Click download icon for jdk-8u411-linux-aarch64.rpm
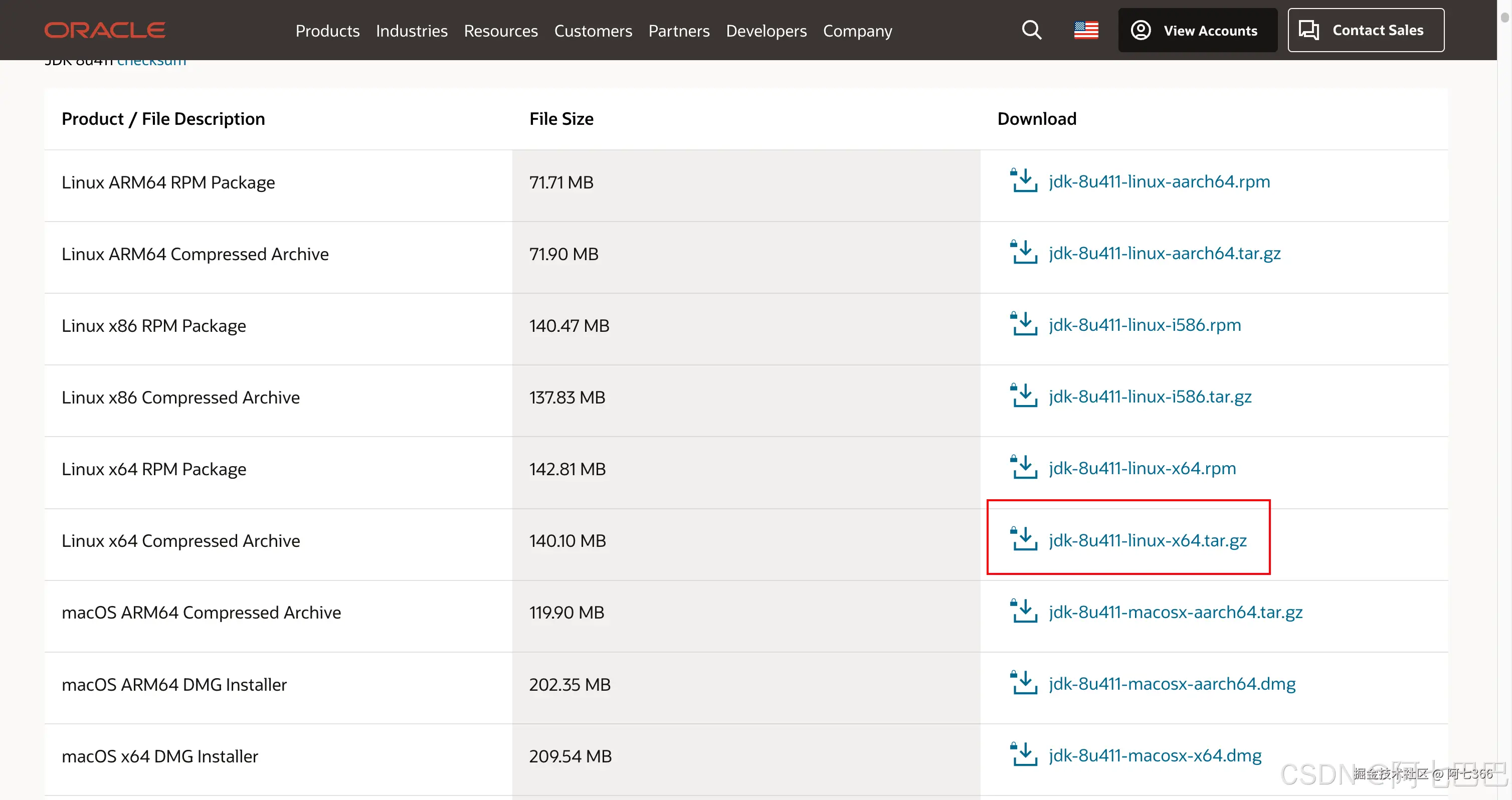 pyautogui.click(x=1024, y=181)
